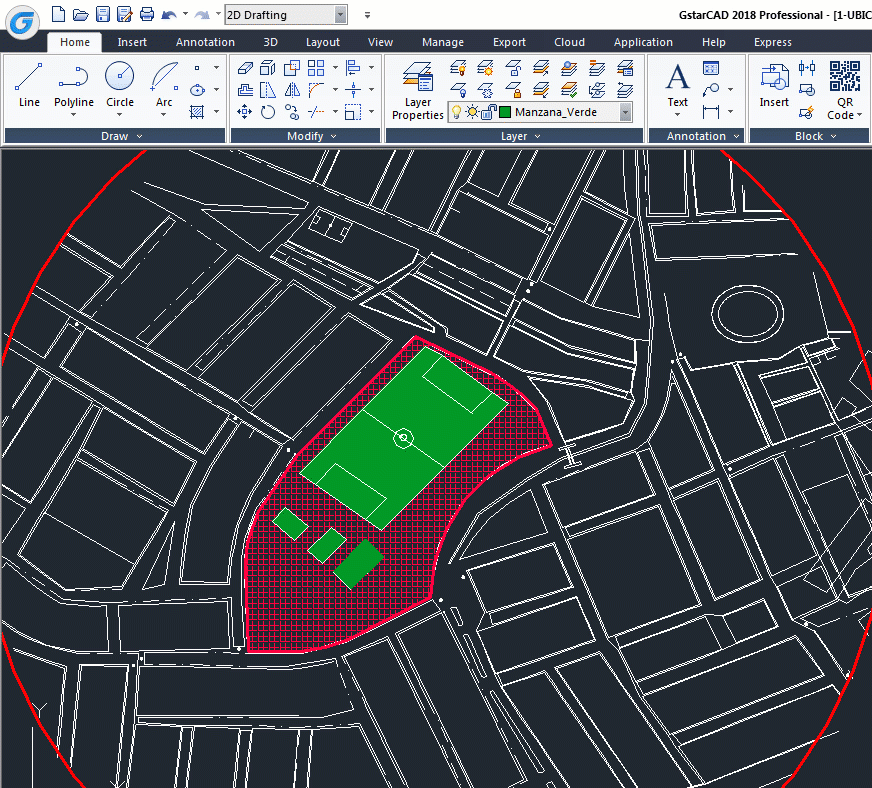This screenshot has height=788, width=872.
Task: Open the 3D ribbon tab
Action: pos(270,42)
